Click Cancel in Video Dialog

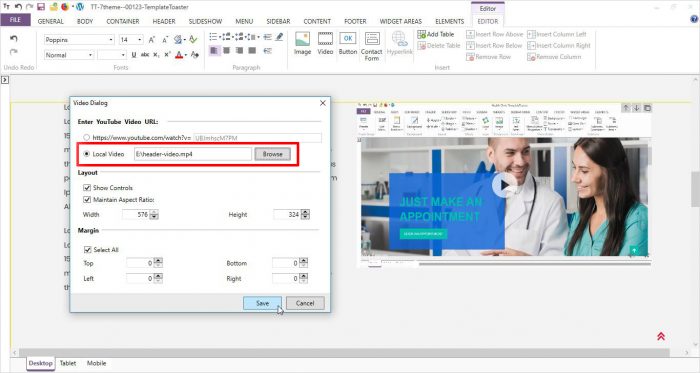(x=305, y=303)
